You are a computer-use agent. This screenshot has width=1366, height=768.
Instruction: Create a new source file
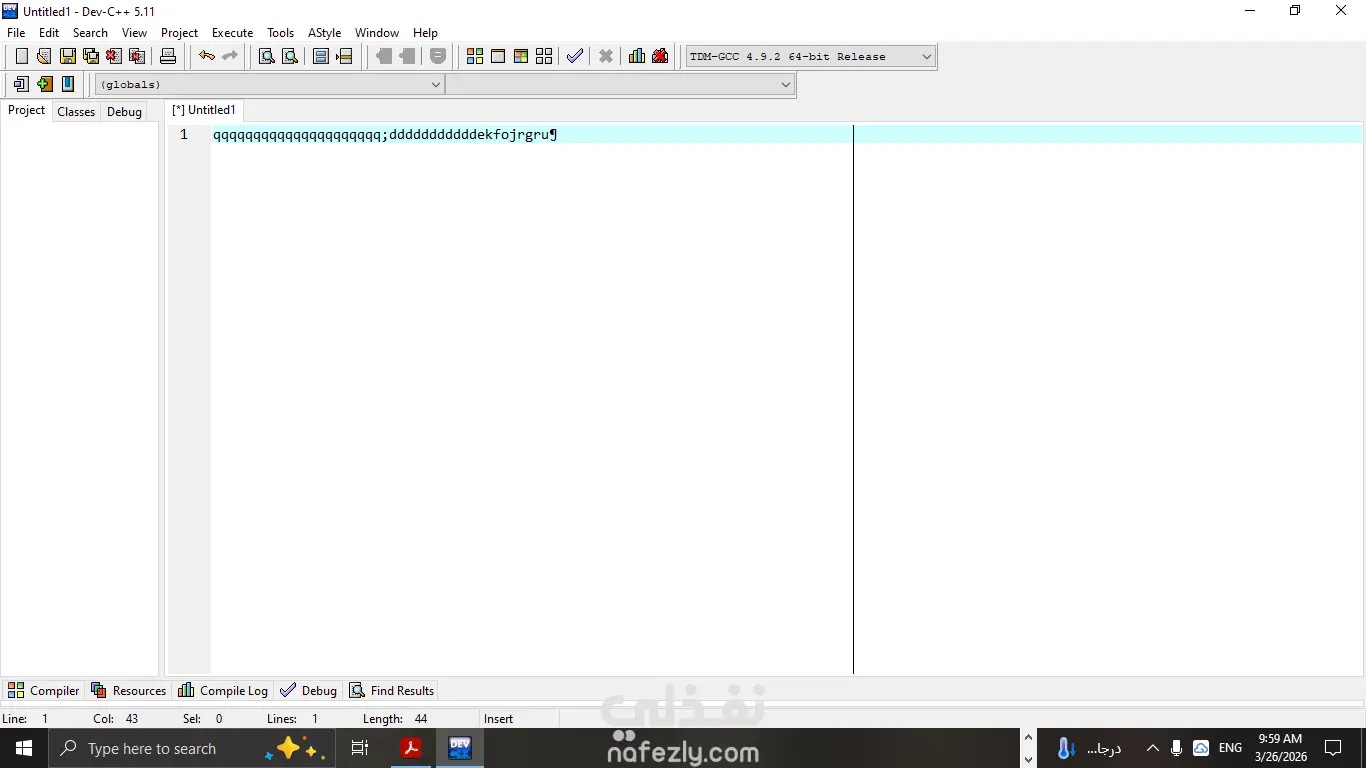tap(21, 56)
